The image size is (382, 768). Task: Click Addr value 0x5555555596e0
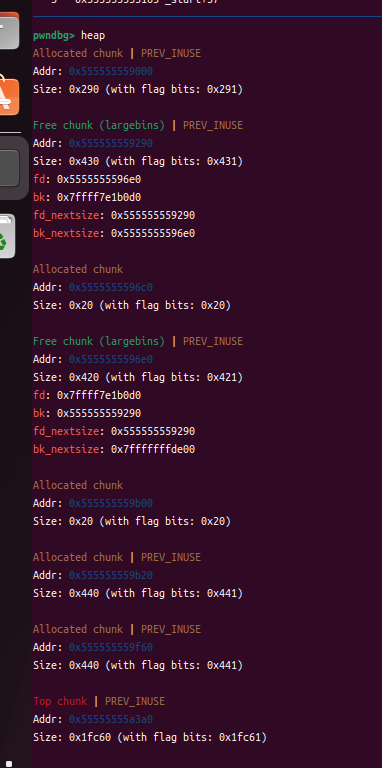point(111,360)
